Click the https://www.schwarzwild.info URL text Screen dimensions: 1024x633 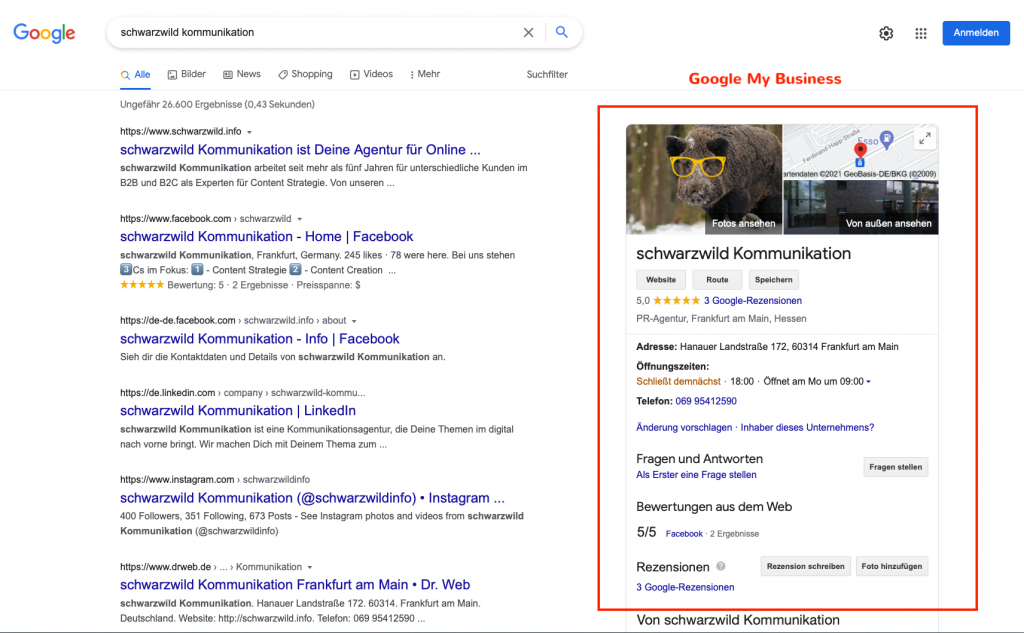[180, 131]
